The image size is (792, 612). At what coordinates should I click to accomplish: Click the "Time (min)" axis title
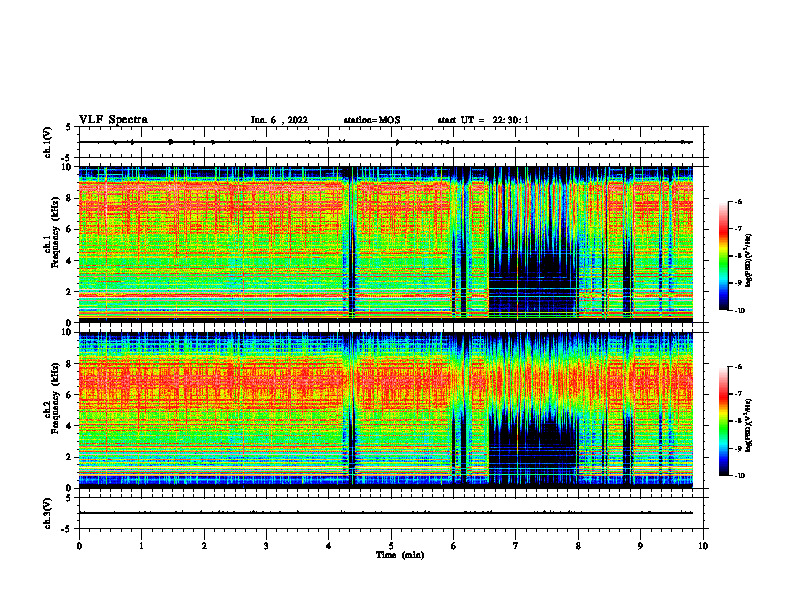(x=400, y=555)
